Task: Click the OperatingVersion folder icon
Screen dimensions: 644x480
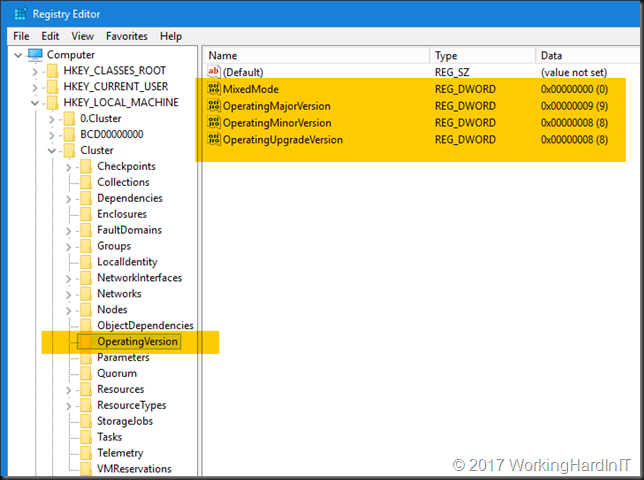Action: pyautogui.click(x=86, y=342)
